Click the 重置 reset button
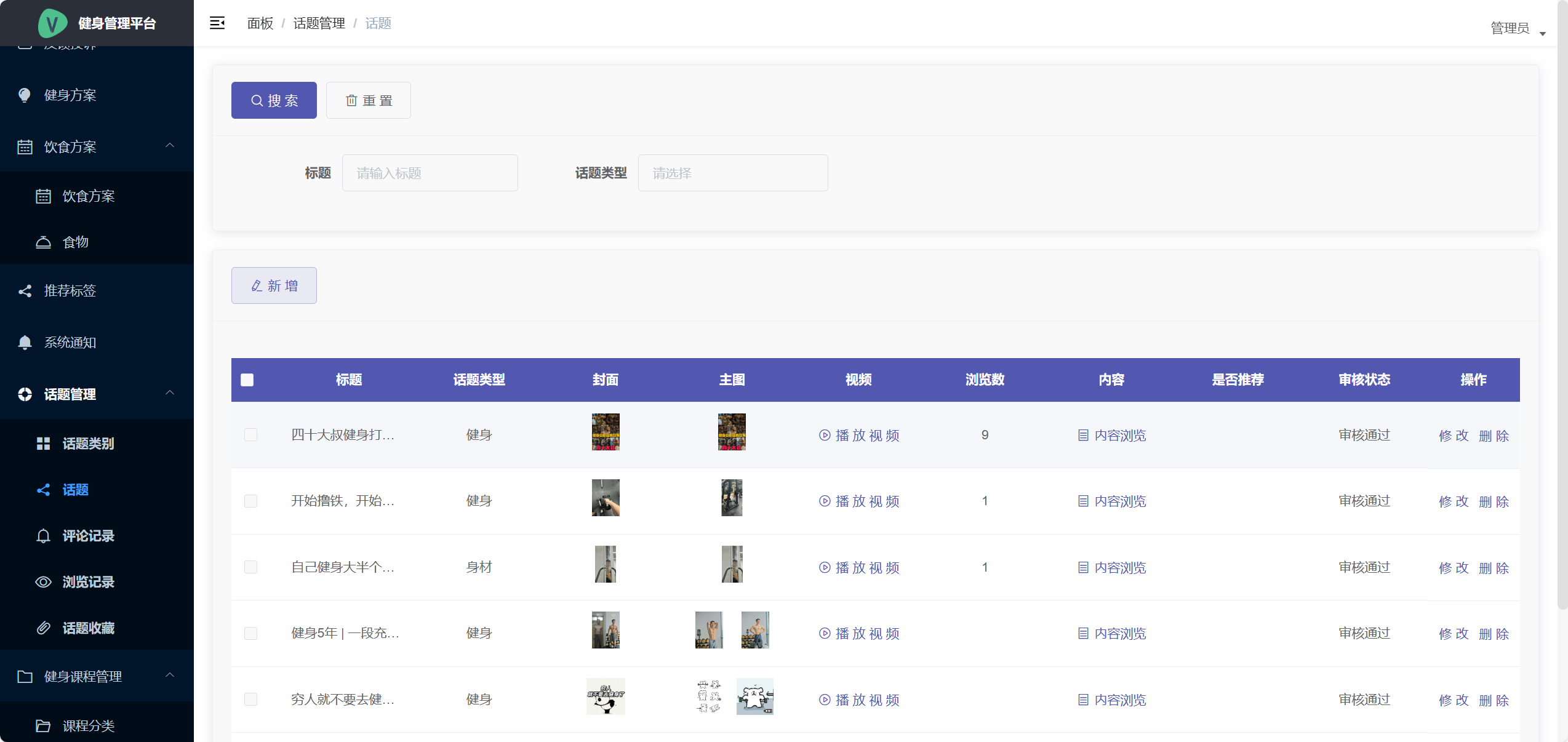Viewport: 1568px width, 742px height. pyautogui.click(x=369, y=100)
